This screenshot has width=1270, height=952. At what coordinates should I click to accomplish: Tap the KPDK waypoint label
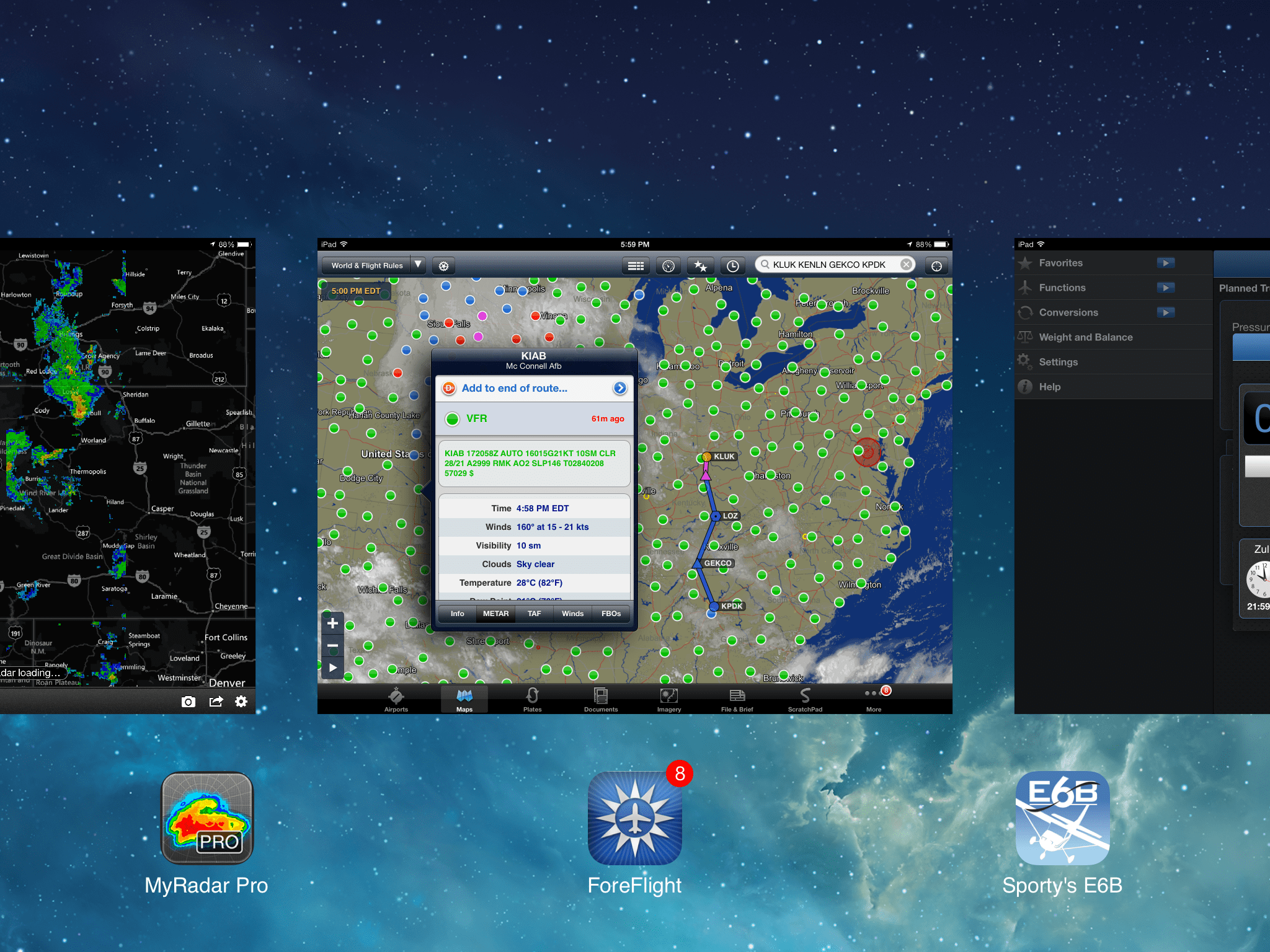point(731,606)
